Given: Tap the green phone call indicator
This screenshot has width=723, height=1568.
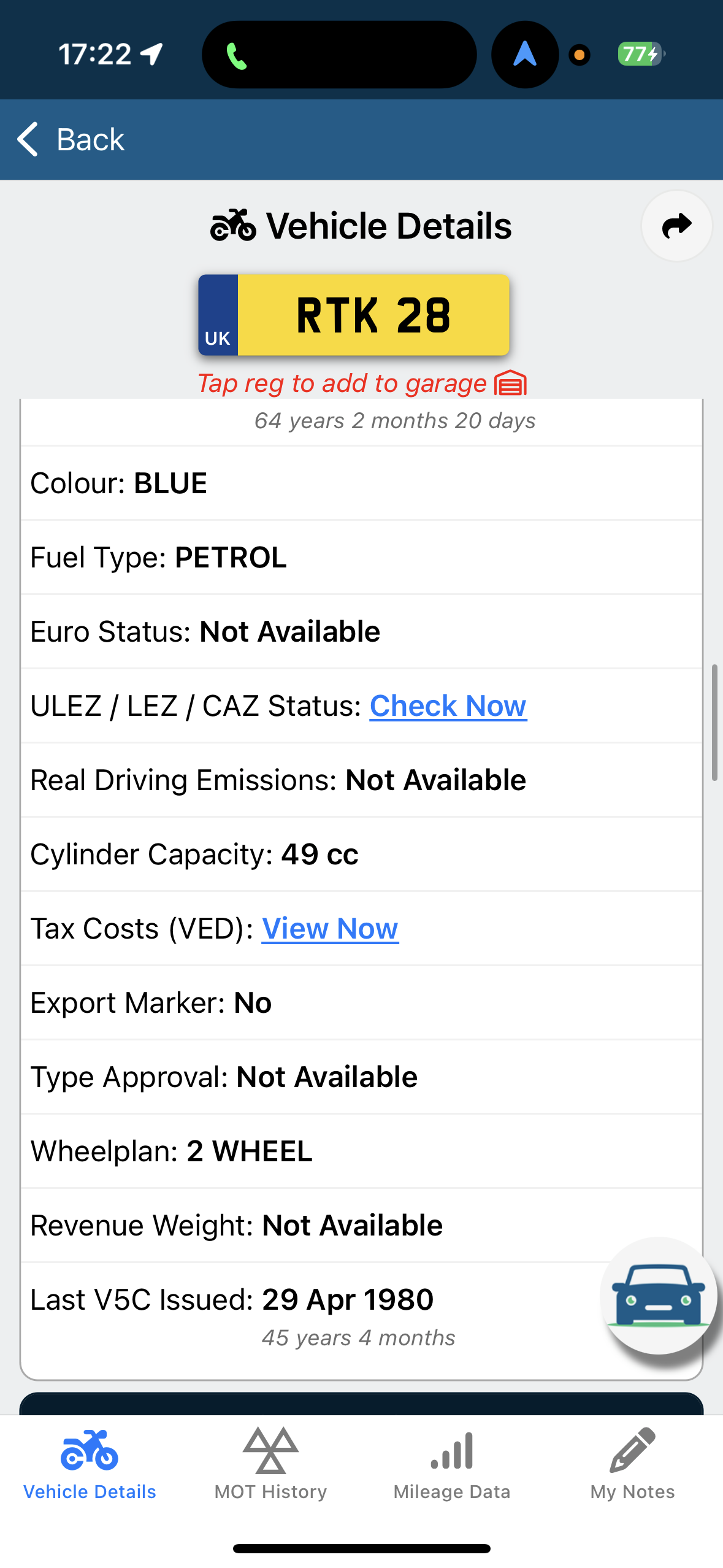Looking at the screenshot, I should click(237, 56).
